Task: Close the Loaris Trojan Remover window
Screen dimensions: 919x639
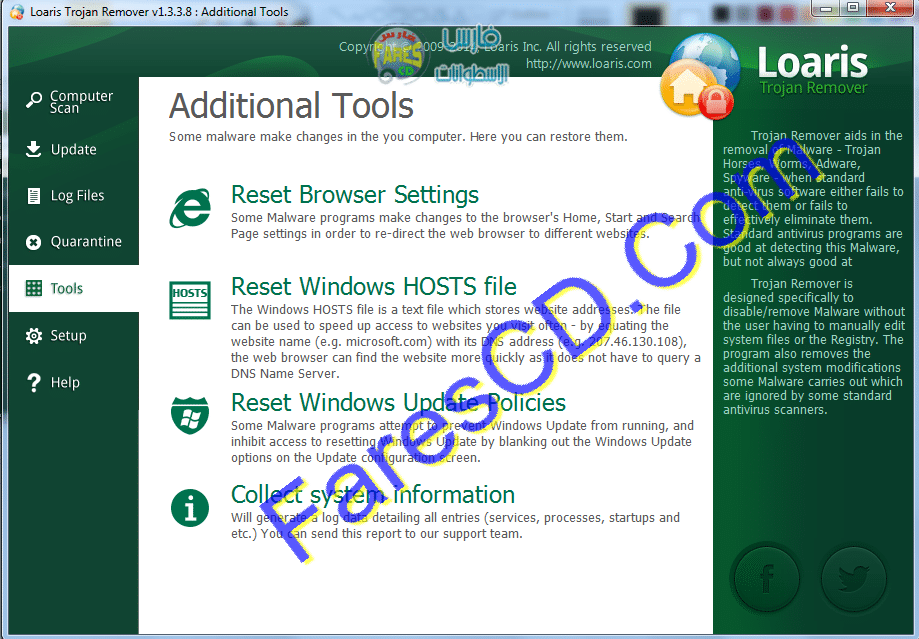Action: point(890,8)
